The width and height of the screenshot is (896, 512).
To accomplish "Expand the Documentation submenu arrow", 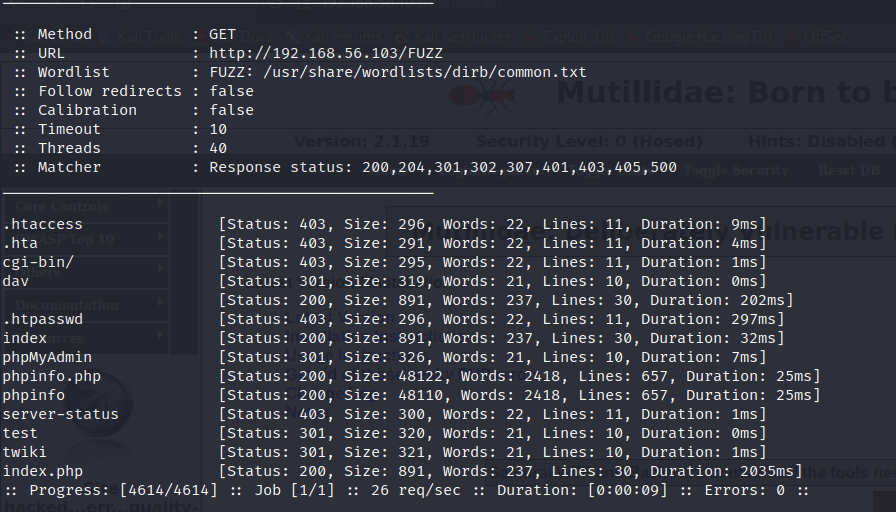I will (x=161, y=304).
